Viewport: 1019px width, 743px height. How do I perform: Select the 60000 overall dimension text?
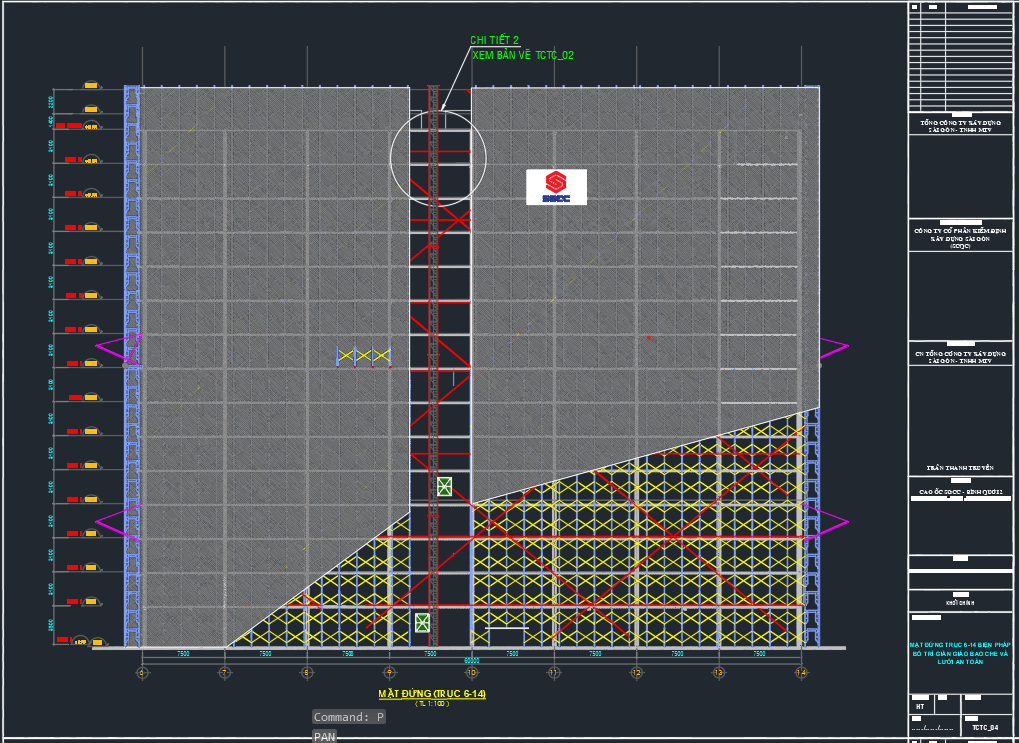point(471,661)
